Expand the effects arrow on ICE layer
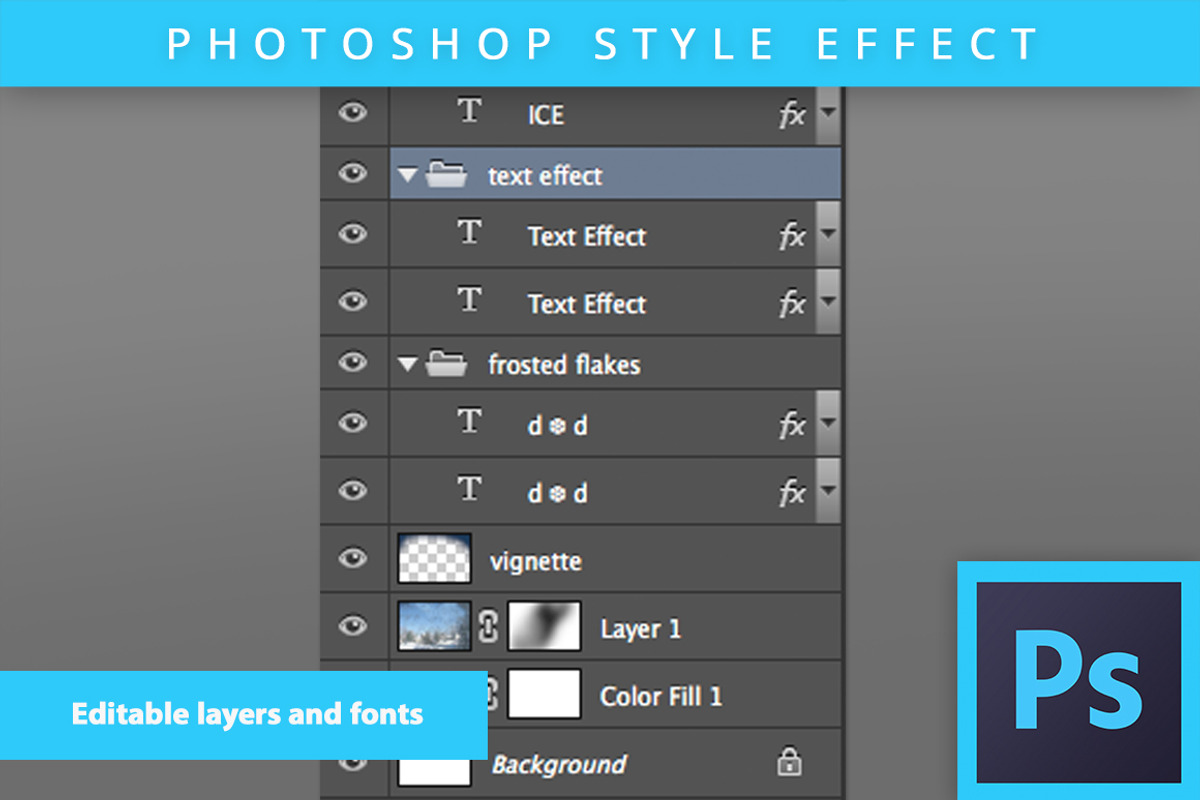 point(827,112)
